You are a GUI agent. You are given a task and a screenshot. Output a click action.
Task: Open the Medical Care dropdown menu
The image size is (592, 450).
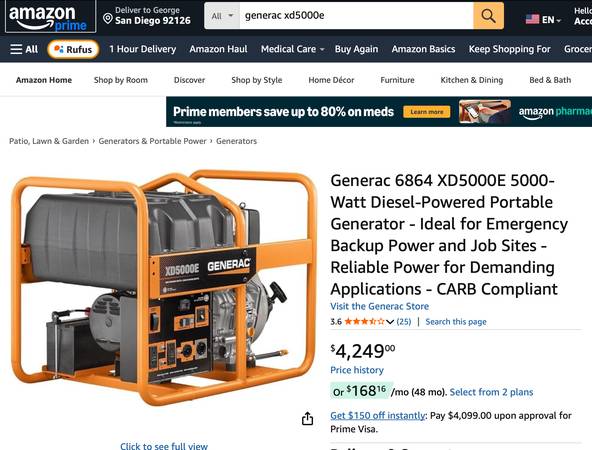(293, 49)
